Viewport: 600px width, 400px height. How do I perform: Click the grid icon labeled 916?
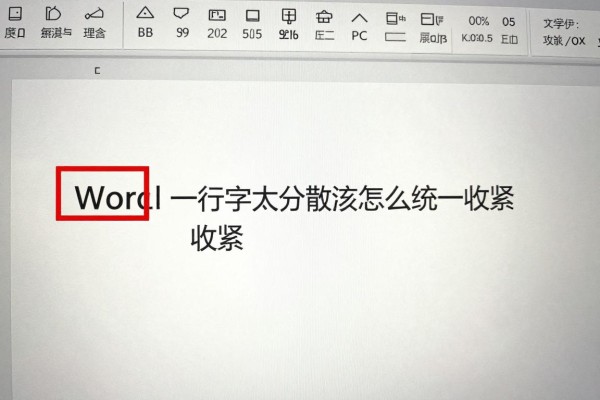pos(289,16)
